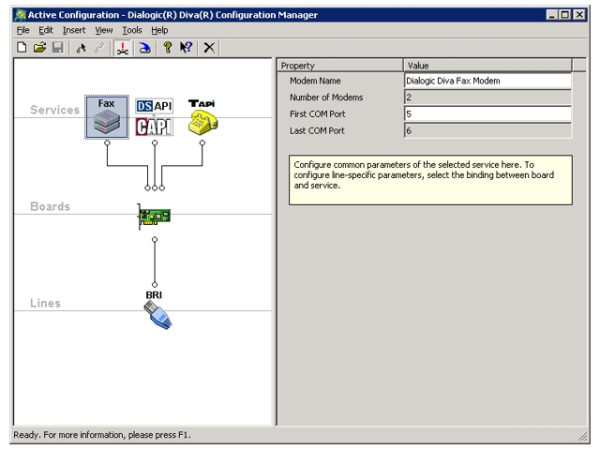Select the CAPI service icon
Screen dimensions: 600x450
coord(154,127)
